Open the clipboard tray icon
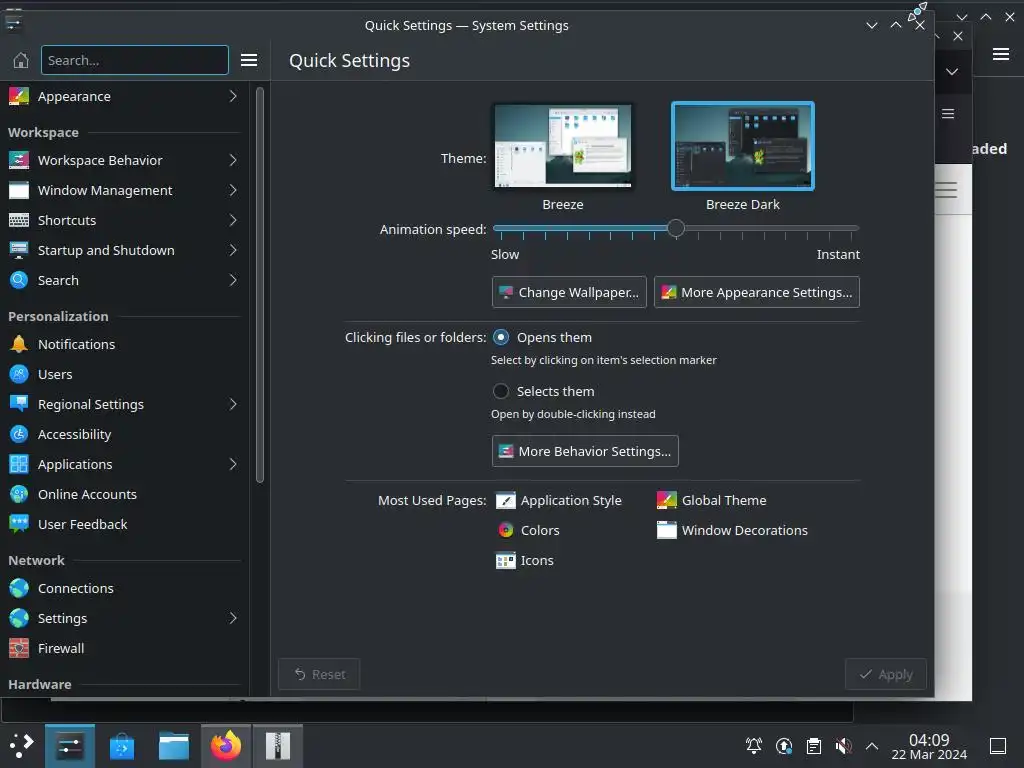This screenshot has width=1024, height=768. pos(814,746)
